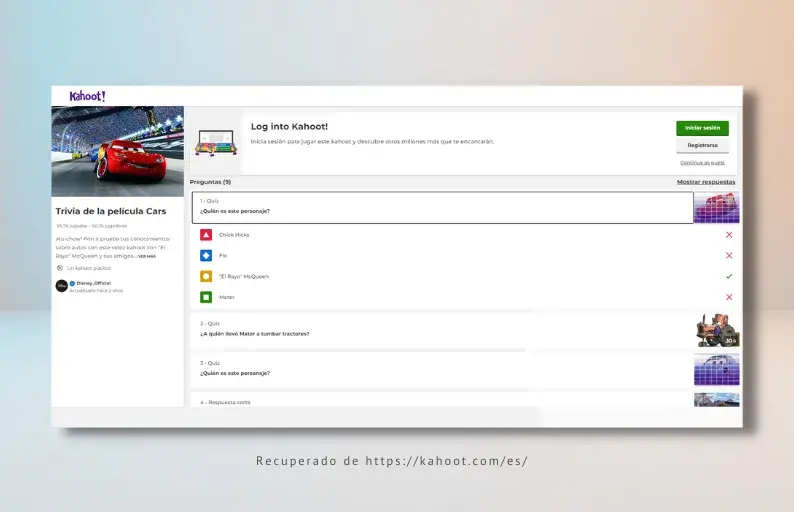Click the Kahoot! logo
The image size is (794, 512).
pyautogui.click(x=87, y=96)
